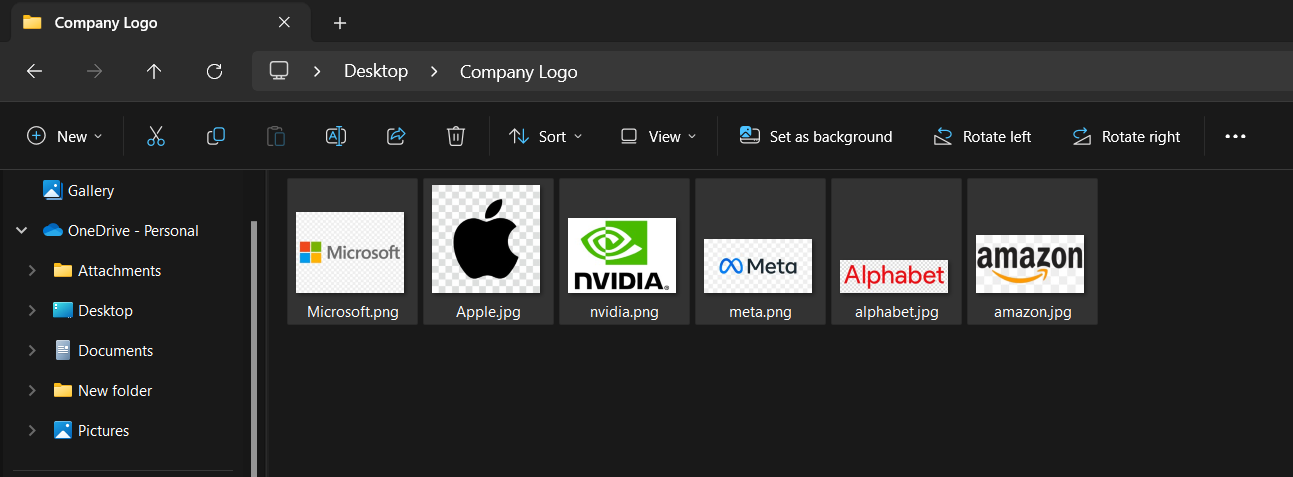Select Attachments folder in sidebar

pyautogui.click(x=107, y=271)
